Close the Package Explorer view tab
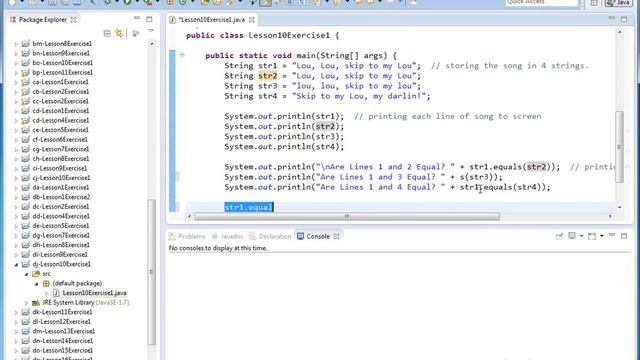Viewport: 640px width, 360px height. (x=73, y=20)
